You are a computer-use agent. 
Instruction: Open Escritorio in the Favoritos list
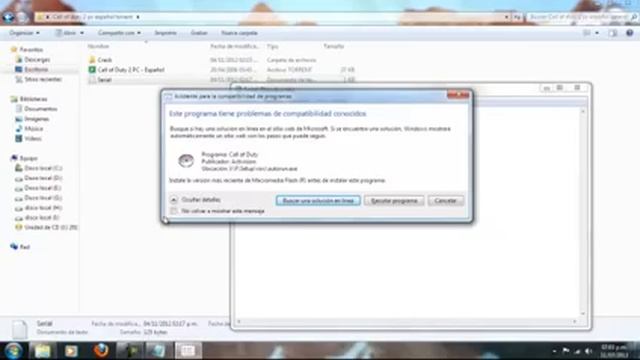pyautogui.click(x=36, y=69)
